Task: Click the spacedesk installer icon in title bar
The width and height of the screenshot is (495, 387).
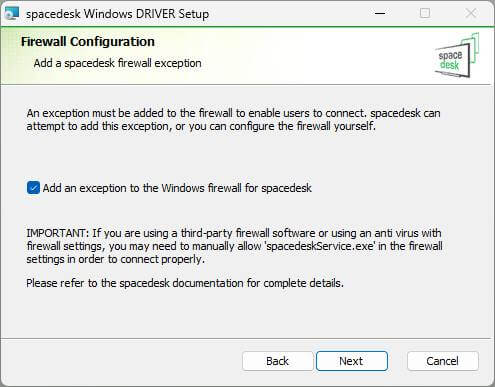Action: point(12,13)
